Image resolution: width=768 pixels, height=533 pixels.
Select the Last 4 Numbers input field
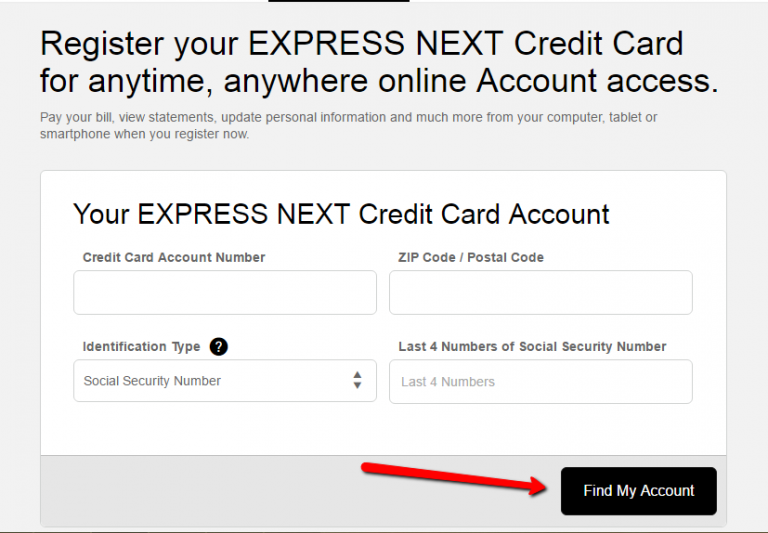point(540,381)
